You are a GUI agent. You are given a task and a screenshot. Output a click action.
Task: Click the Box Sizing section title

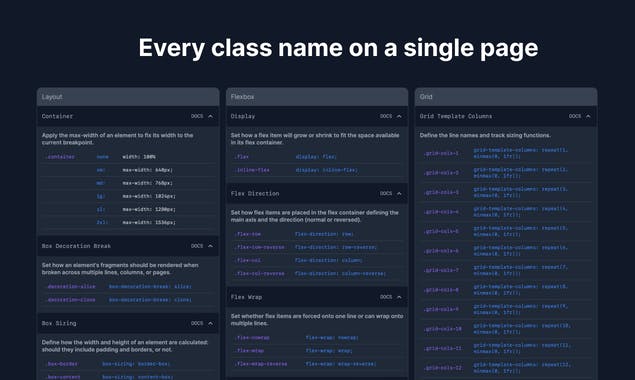coord(59,323)
